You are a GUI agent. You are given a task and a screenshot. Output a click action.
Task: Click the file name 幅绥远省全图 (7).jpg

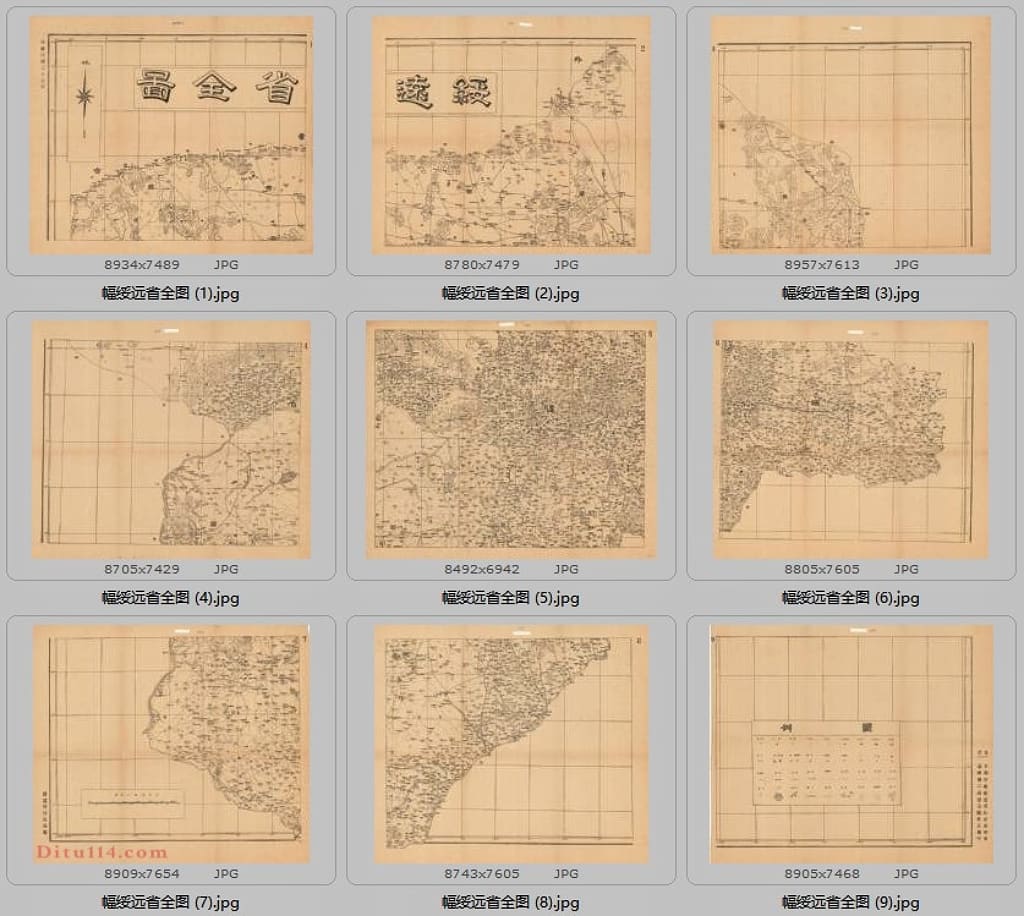point(170,902)
